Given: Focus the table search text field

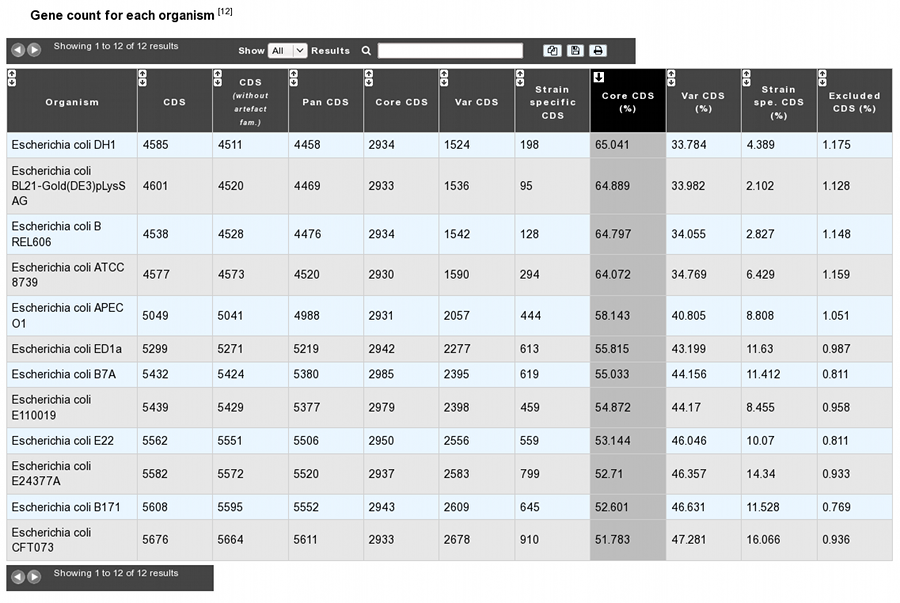Looking at the screenshot, I should pos(450,51).
